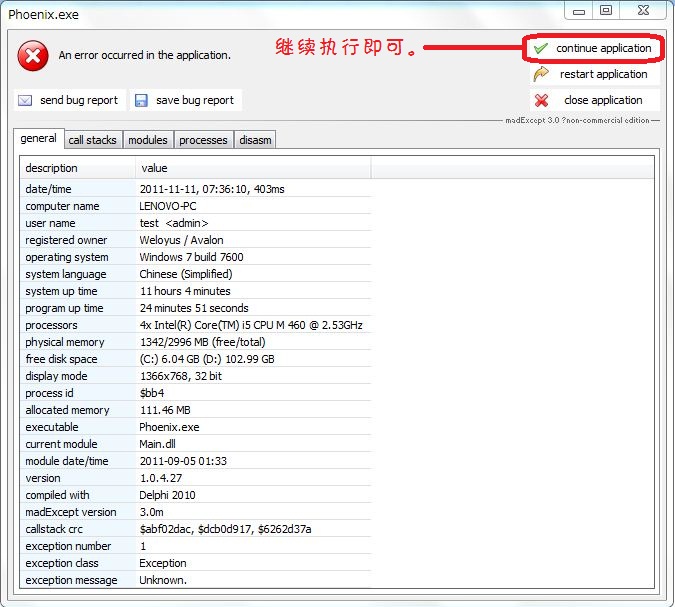
Task: Send bug report via text label
Action: pos(79,100)
